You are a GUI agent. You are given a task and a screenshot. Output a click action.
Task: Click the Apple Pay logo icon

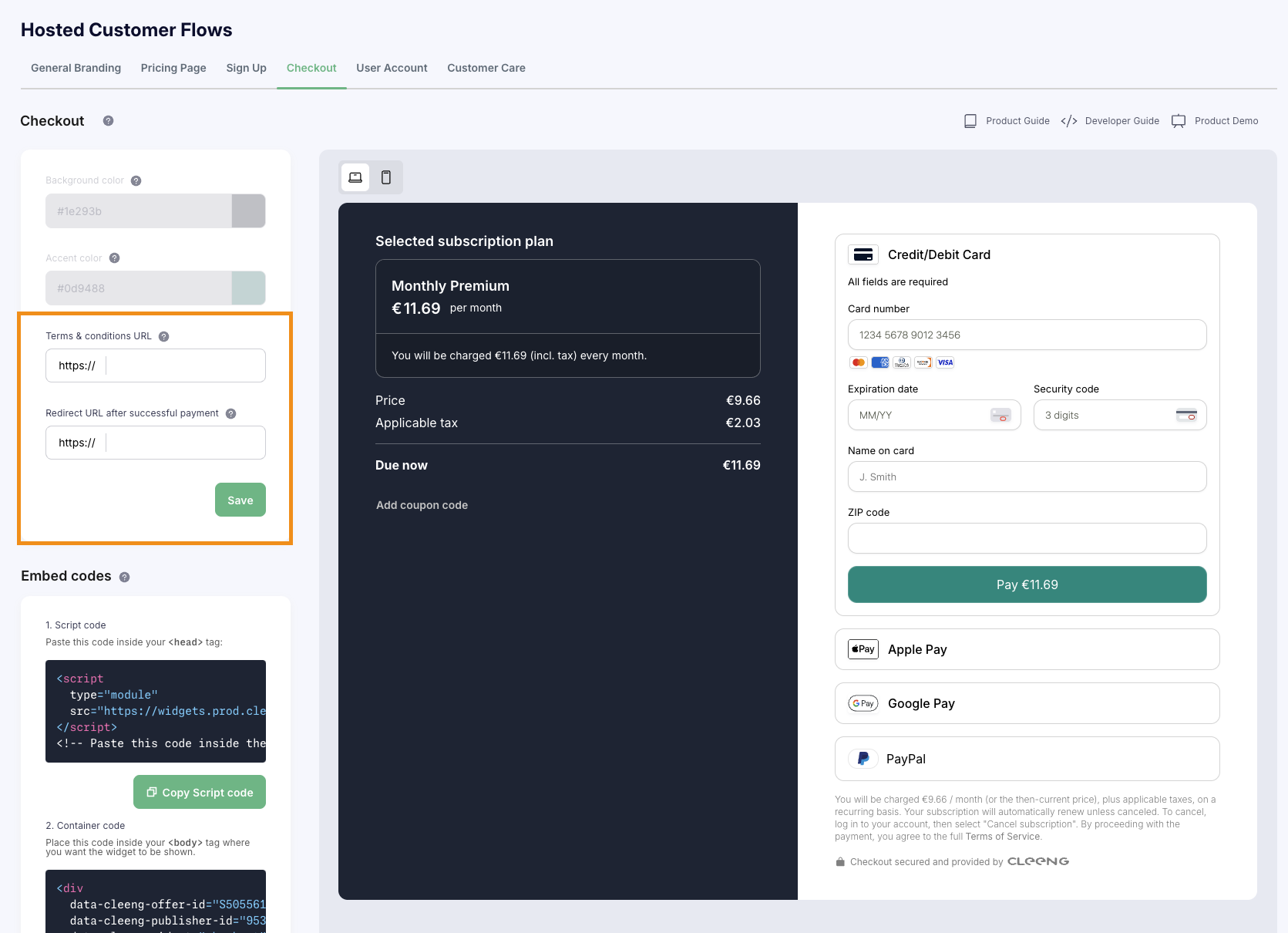pyautogui.click(x=863, y=649)
